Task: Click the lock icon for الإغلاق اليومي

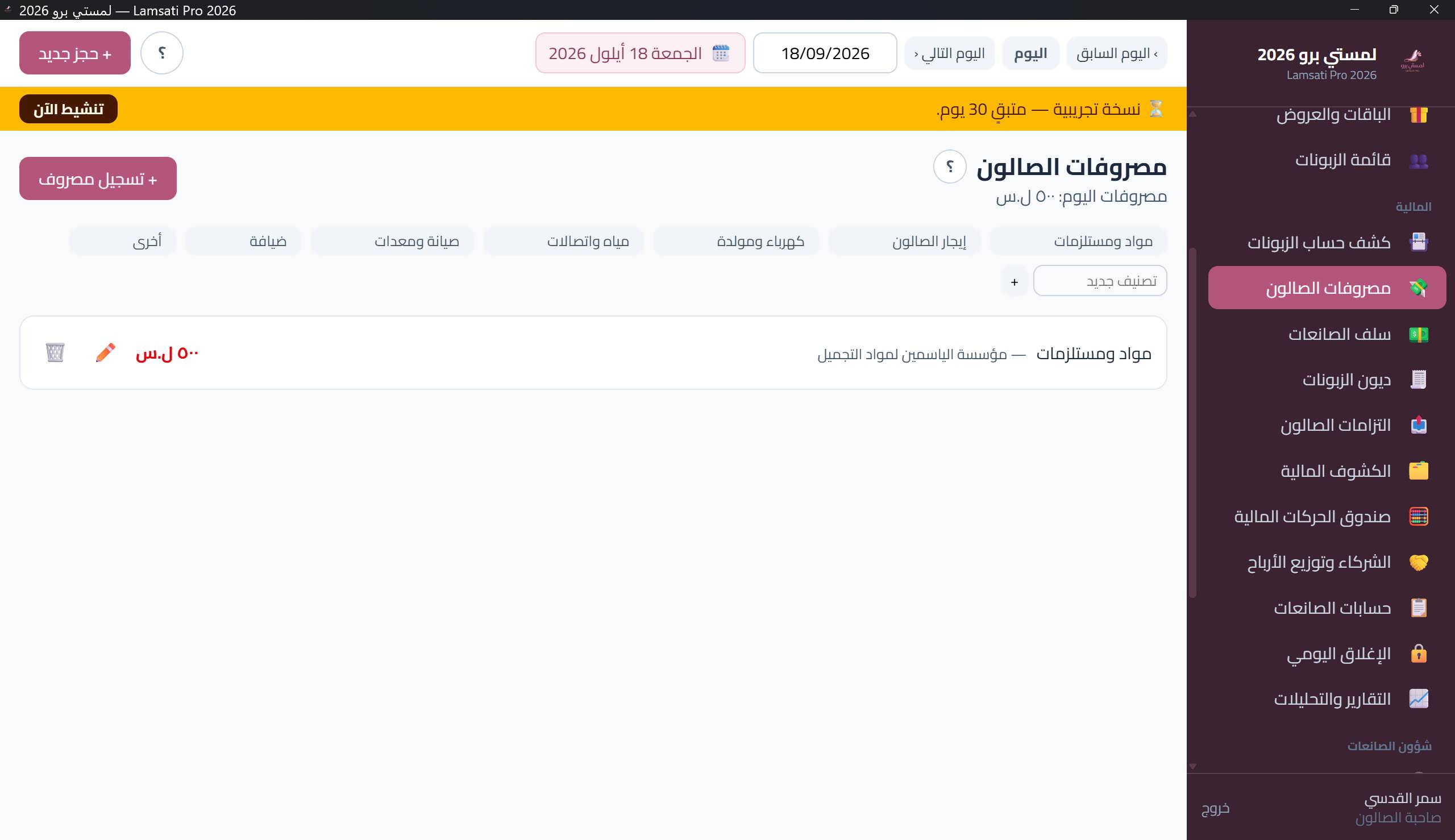Action: pyautogui.click(x=1418, y=654)
